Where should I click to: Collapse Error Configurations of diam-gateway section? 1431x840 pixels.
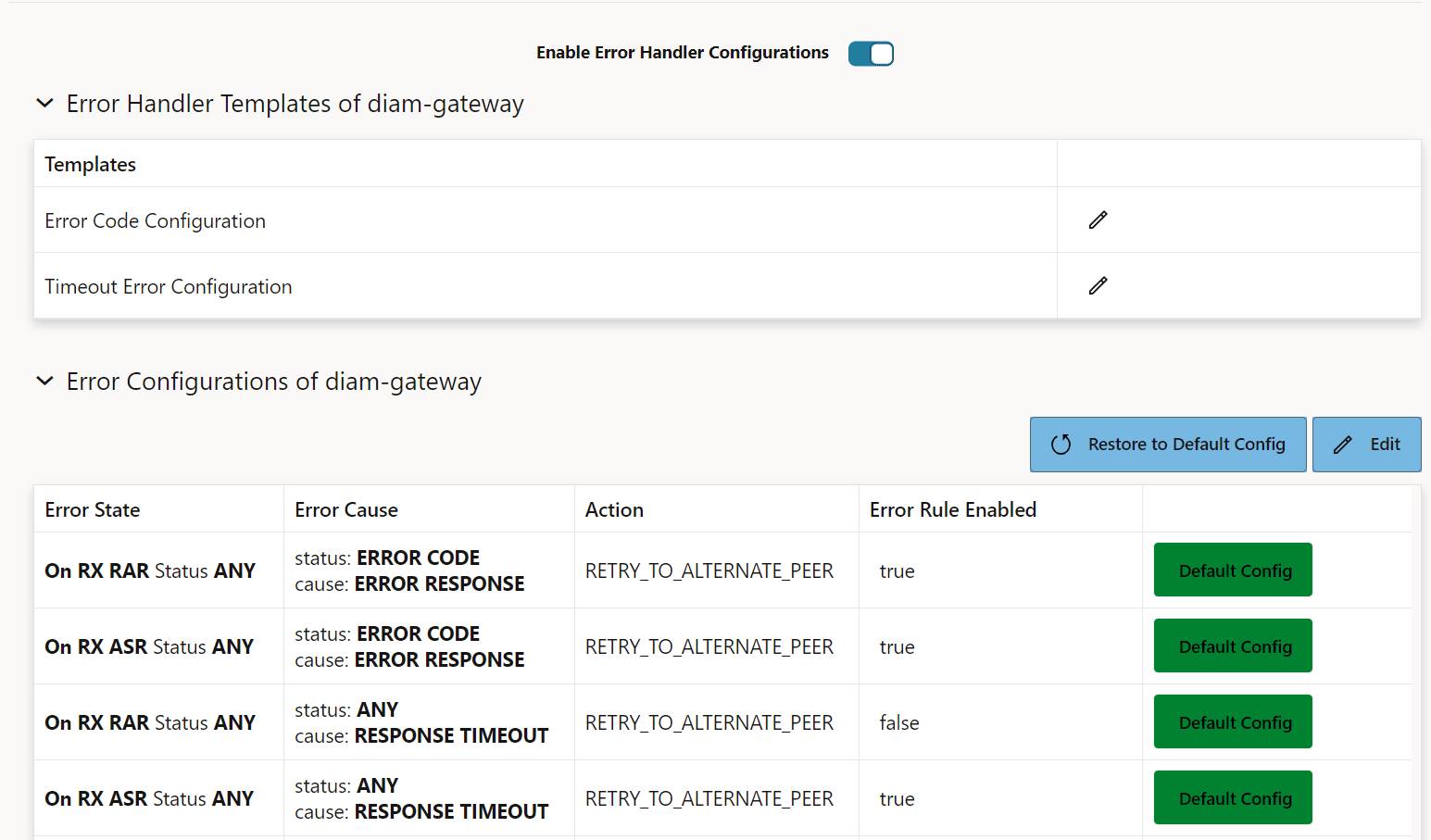coord(44,381)
